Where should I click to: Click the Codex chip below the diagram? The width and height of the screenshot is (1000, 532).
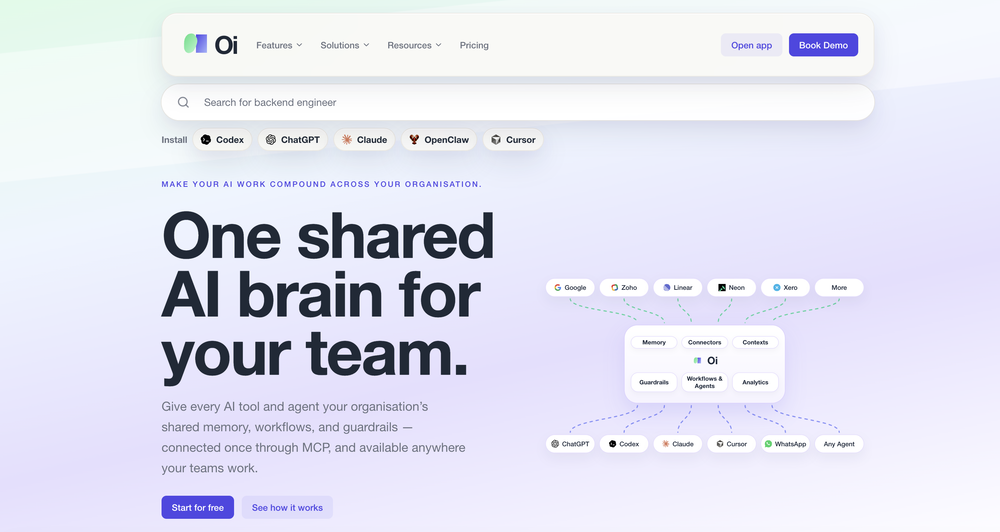click(x=624, y=444)
